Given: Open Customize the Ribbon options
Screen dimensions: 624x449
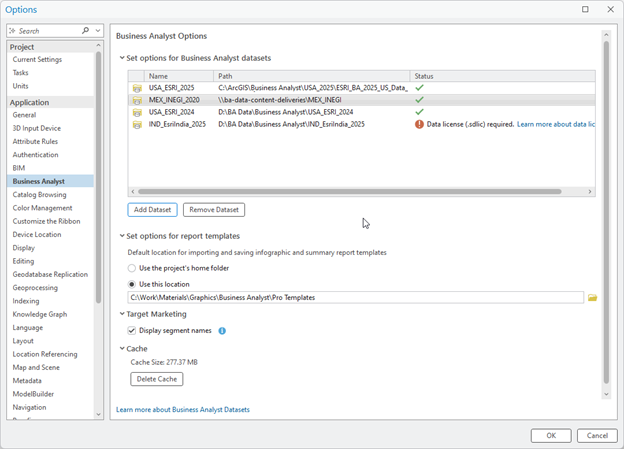Looking at the screenshot, I should pos(46,221).
